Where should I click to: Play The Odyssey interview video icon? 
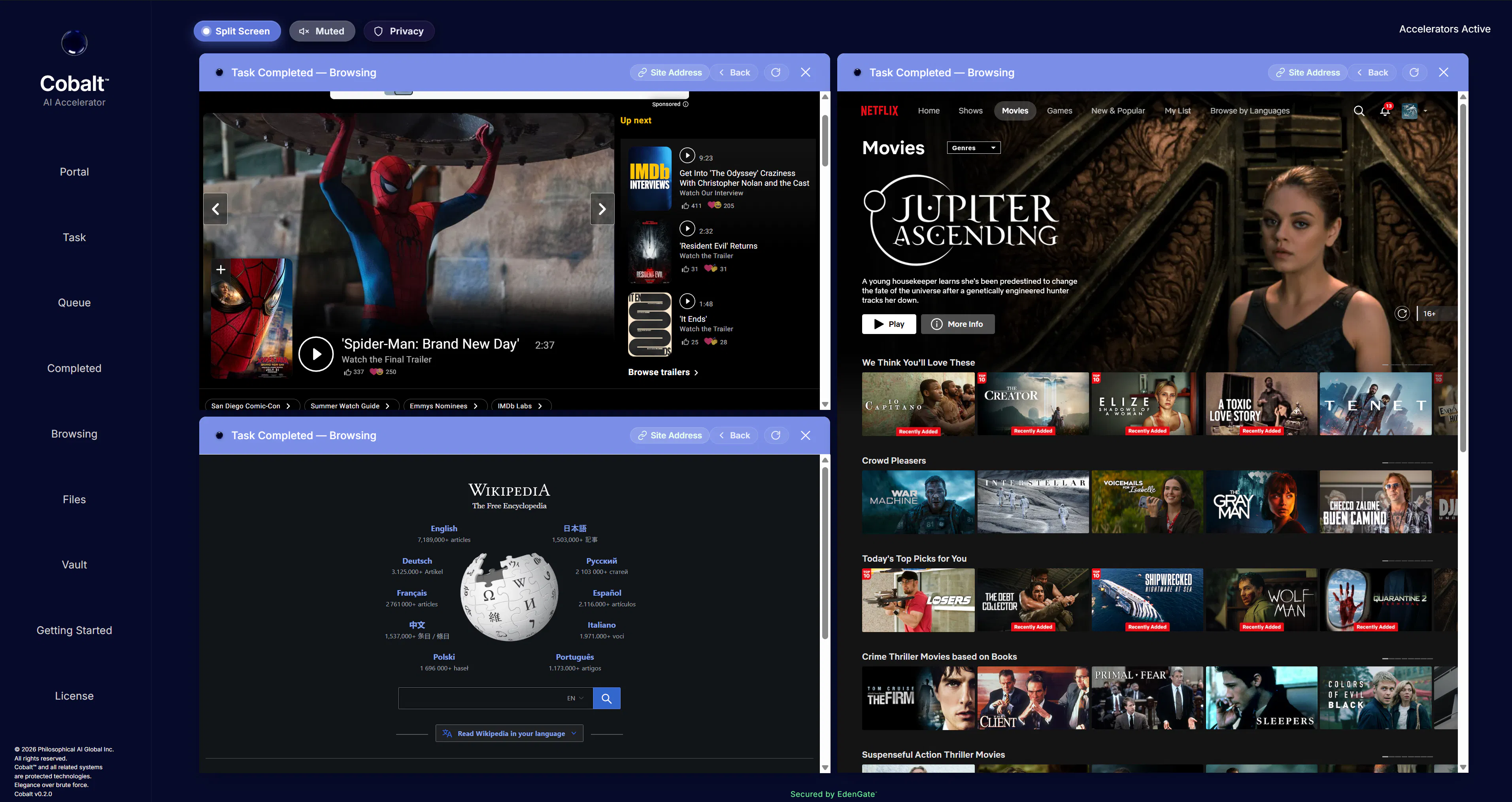coord(687,156)
